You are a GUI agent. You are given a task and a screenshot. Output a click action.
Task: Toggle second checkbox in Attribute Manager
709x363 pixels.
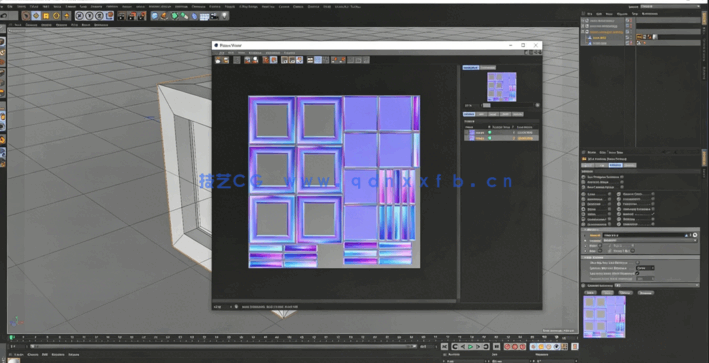point(622,182)
